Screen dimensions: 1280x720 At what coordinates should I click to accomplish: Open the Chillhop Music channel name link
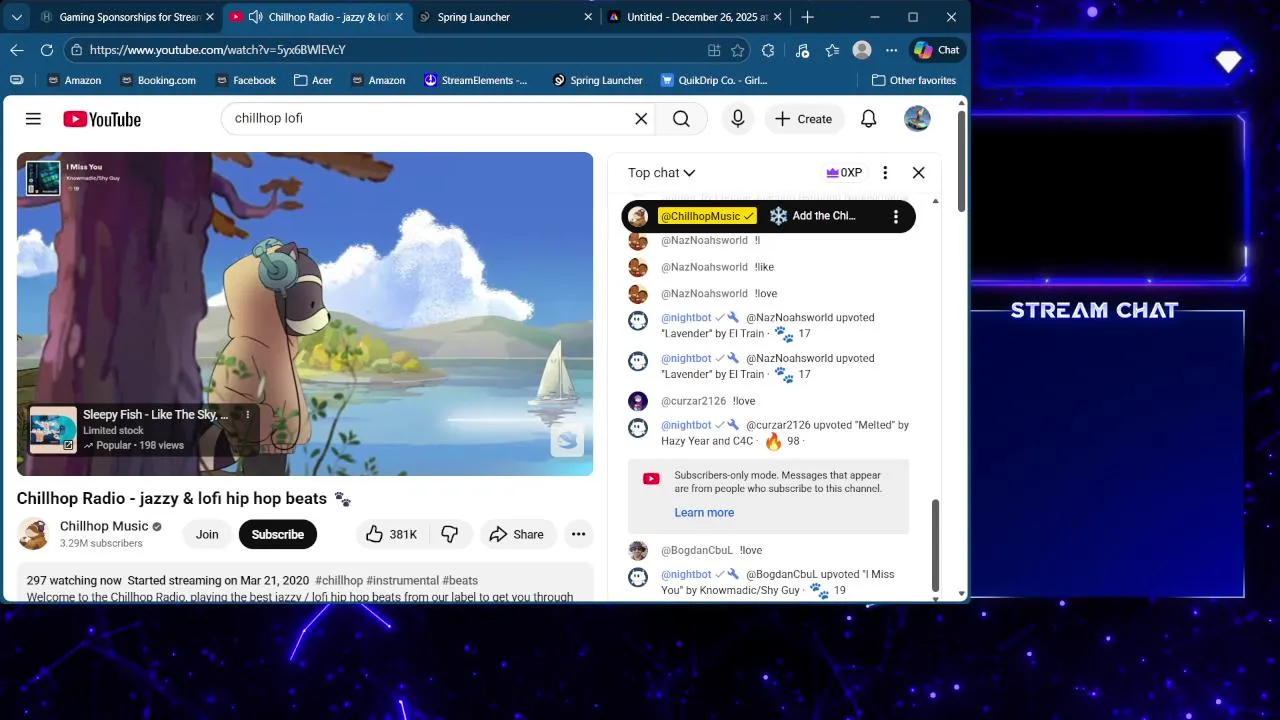point(104,526)
